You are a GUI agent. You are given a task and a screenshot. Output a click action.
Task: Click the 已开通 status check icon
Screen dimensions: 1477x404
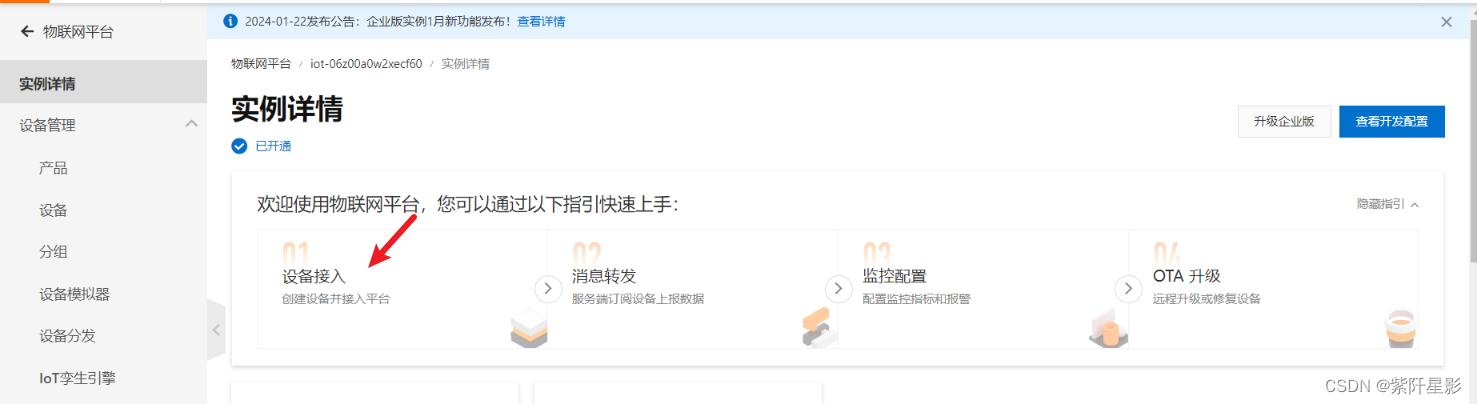(239, 146)
